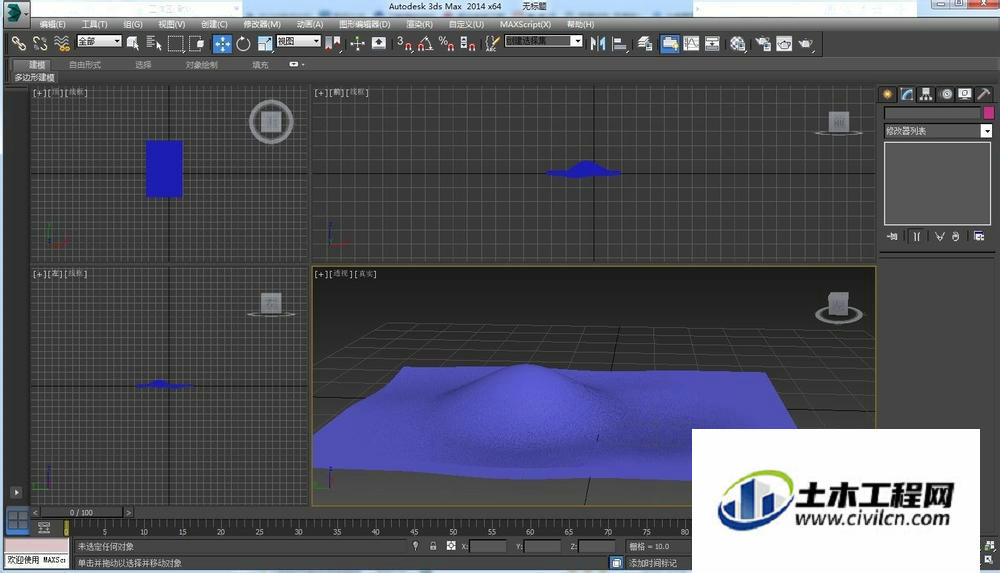Open the Utilities hammer panel tab

pyautogui.click(x=984, y=94)
